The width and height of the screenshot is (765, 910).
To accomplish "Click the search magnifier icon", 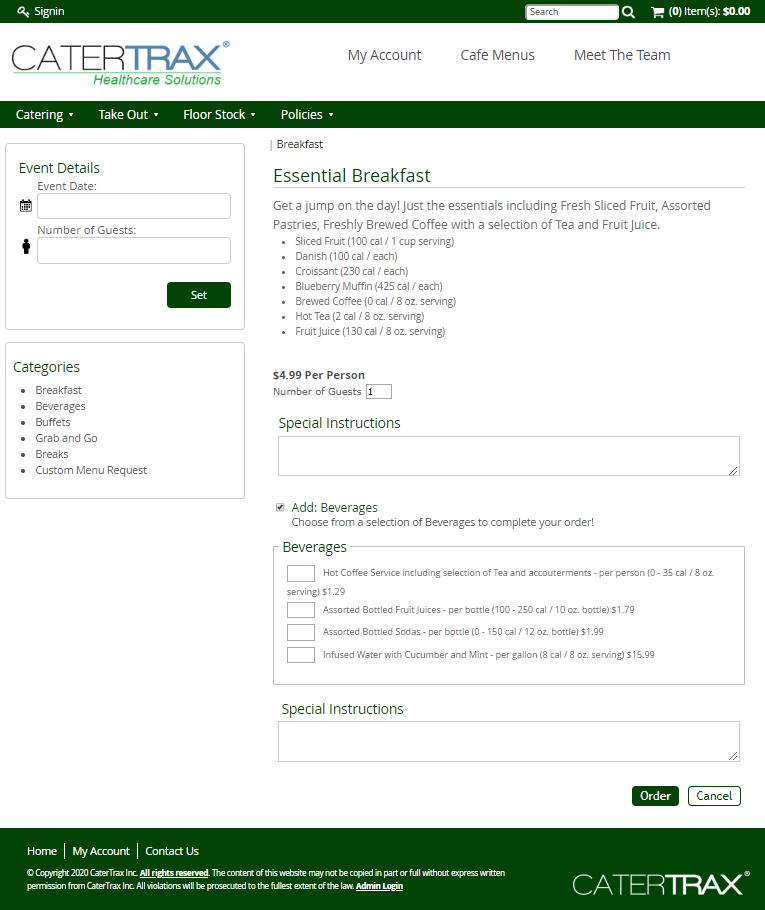I will point(628,12).
